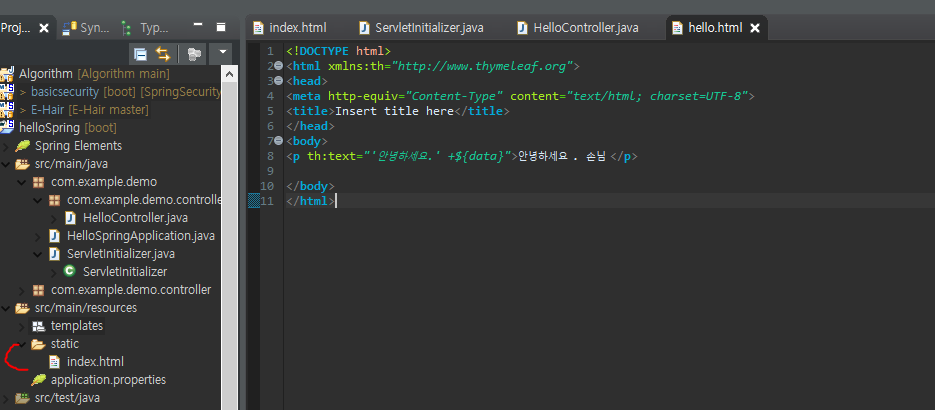Toggle code folding for the html tag
Image resolution: width=935 pixels, height=410 pixels.
point(278,66)
